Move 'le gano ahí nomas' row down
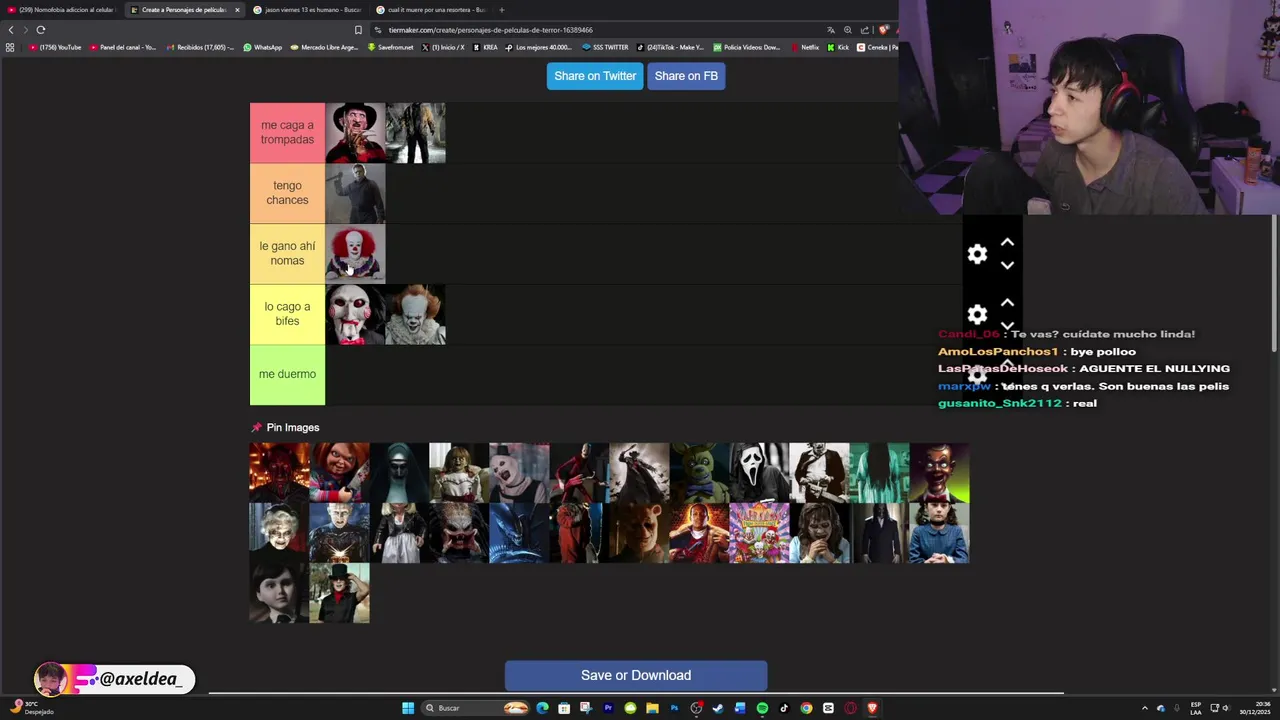The image size is (1280, 720). pyautogui.click(x=1007, y=265)
